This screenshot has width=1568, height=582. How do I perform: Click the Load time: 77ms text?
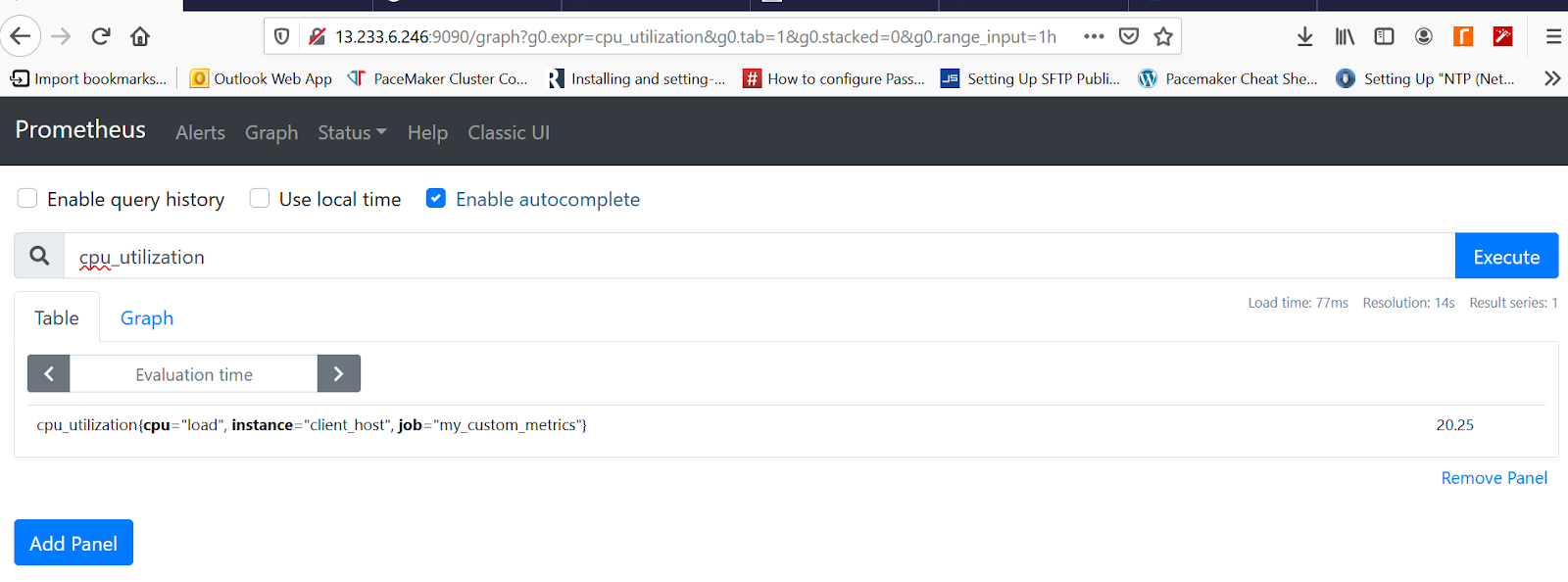[1298, 303]
